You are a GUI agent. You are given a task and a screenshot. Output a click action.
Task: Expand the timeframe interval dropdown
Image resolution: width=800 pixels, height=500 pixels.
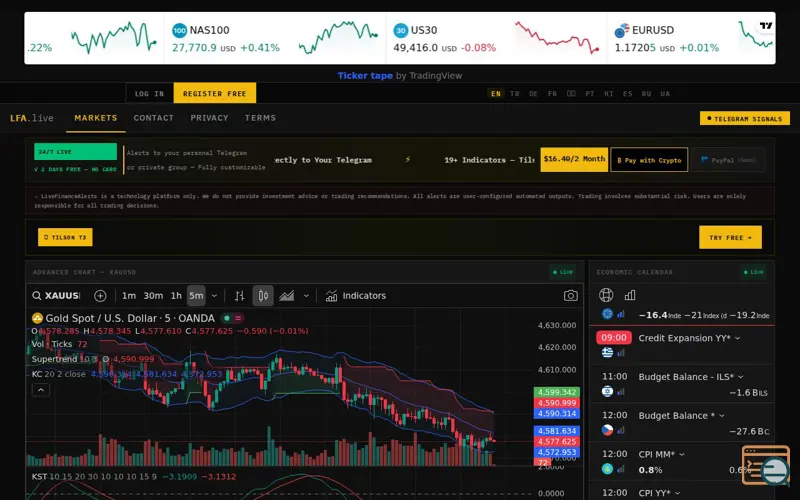(214, 295)
